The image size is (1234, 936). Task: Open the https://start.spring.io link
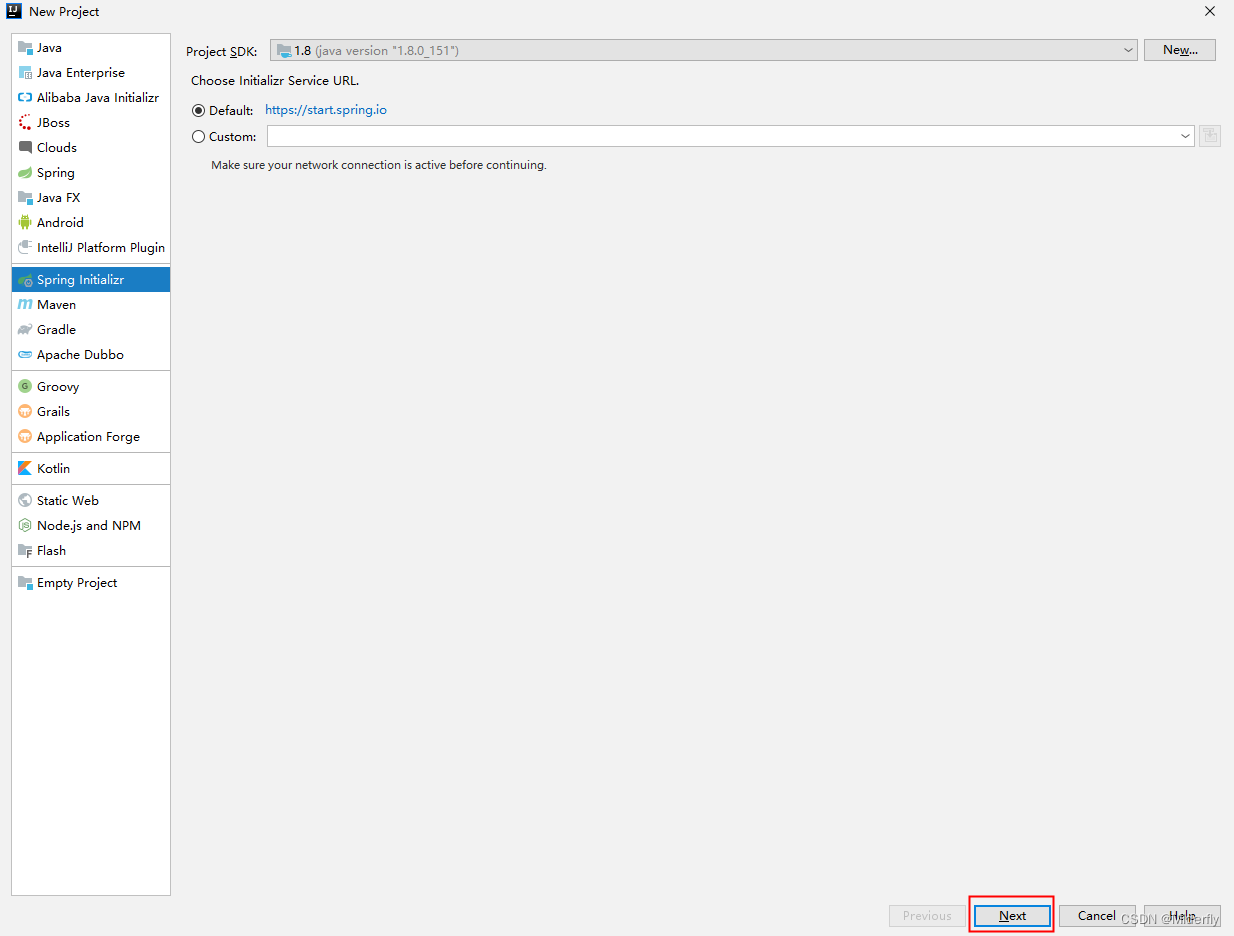point(326,110)
